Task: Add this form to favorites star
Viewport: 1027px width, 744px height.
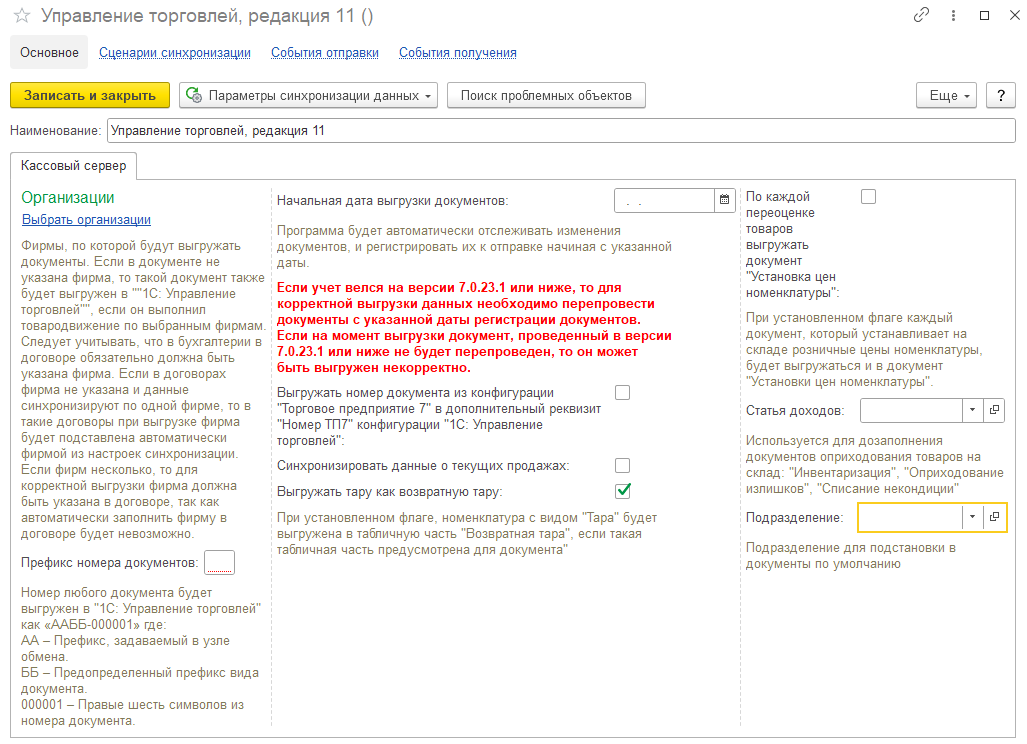Action: point(21,16)
